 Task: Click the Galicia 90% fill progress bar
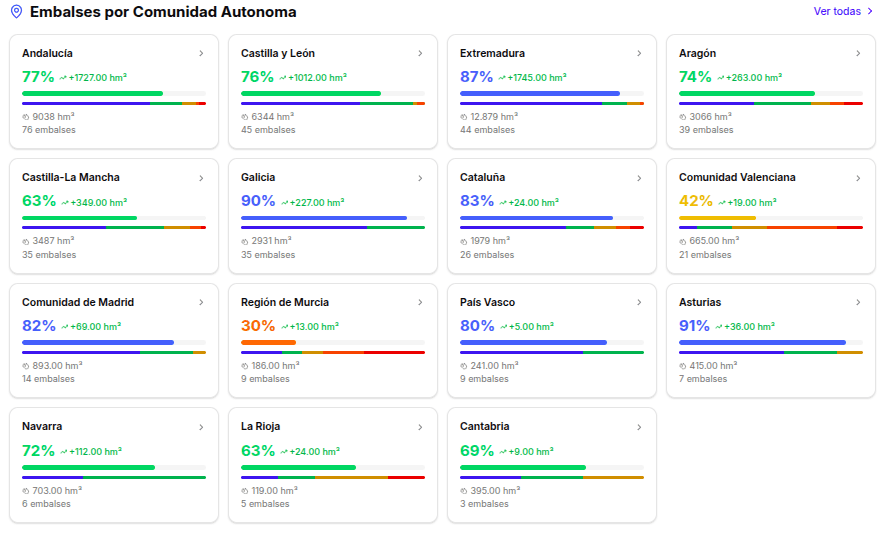pos(324,218)
